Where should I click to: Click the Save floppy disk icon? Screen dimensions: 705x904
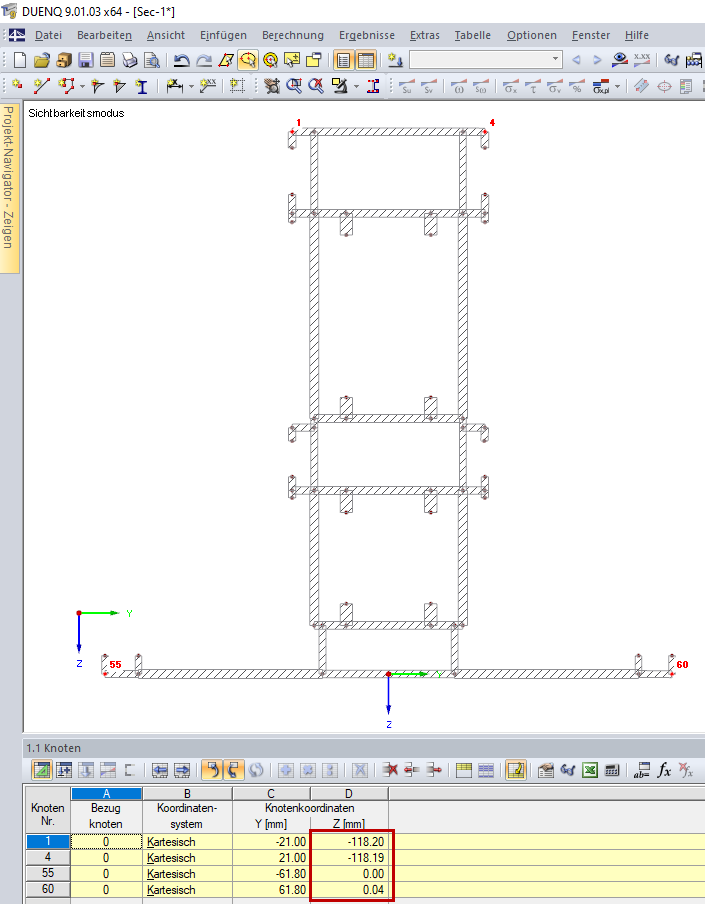pyautogui.click(x=86, y=60)
